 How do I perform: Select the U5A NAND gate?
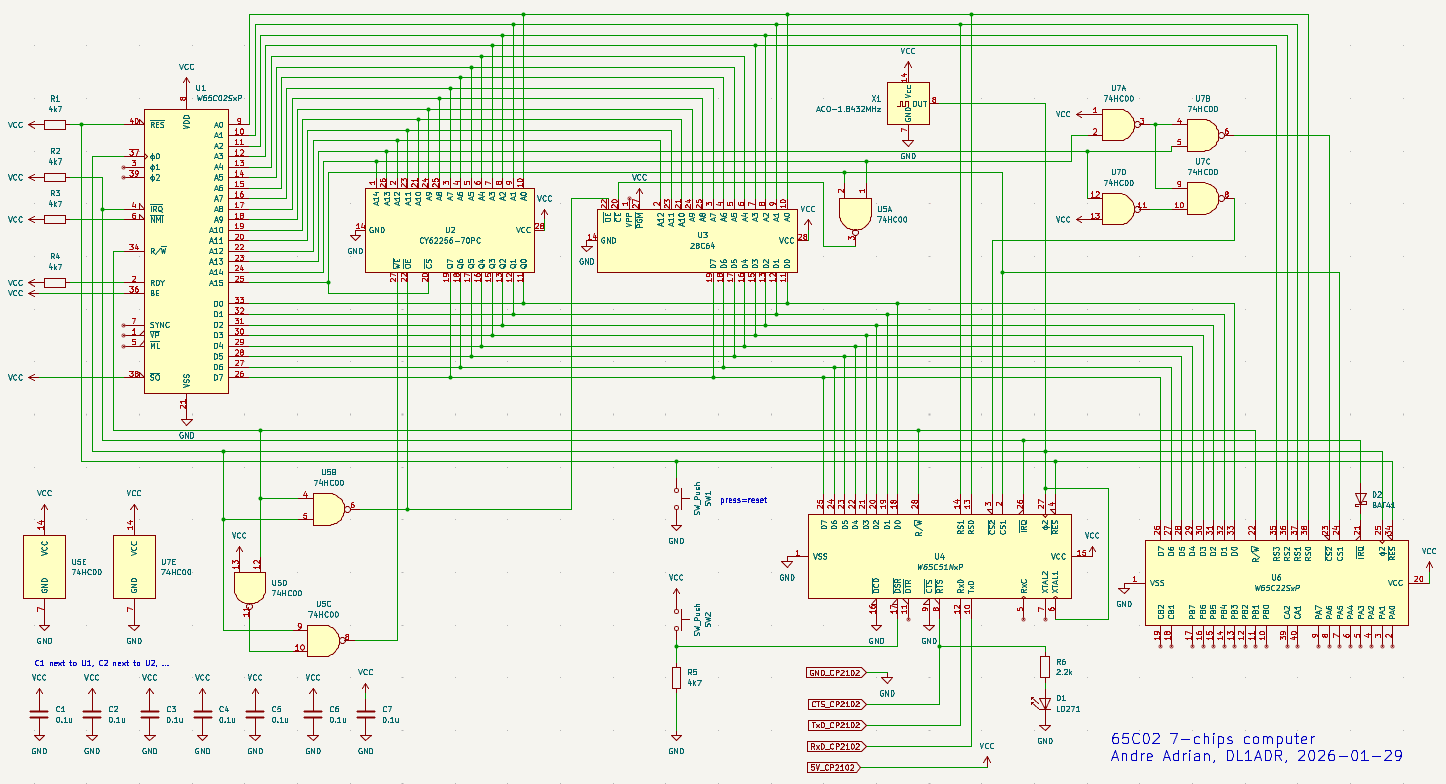click(853, 212)
